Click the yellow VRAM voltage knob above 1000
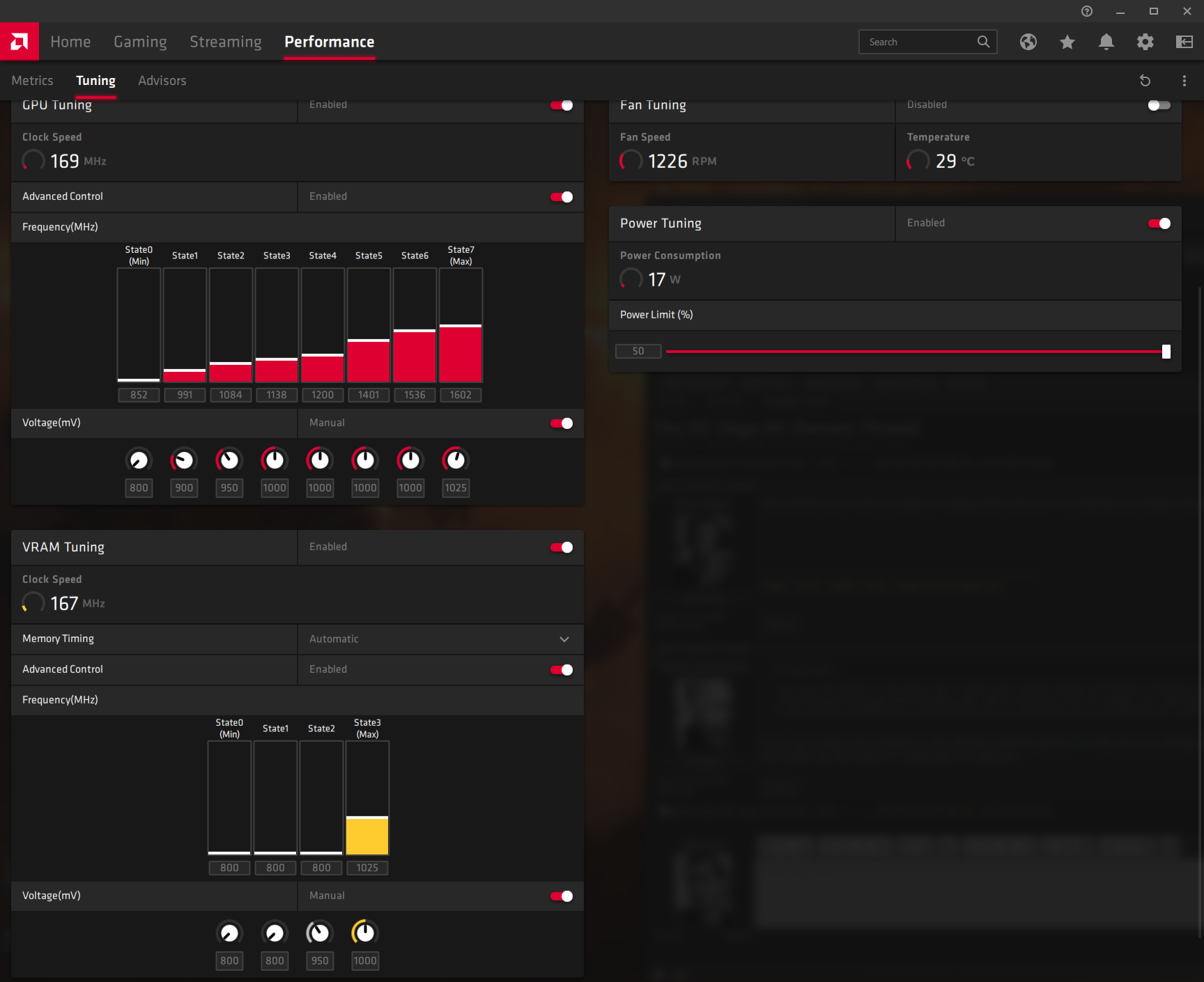The width and height of the screenshot is (1204, 982). (365, 933)
